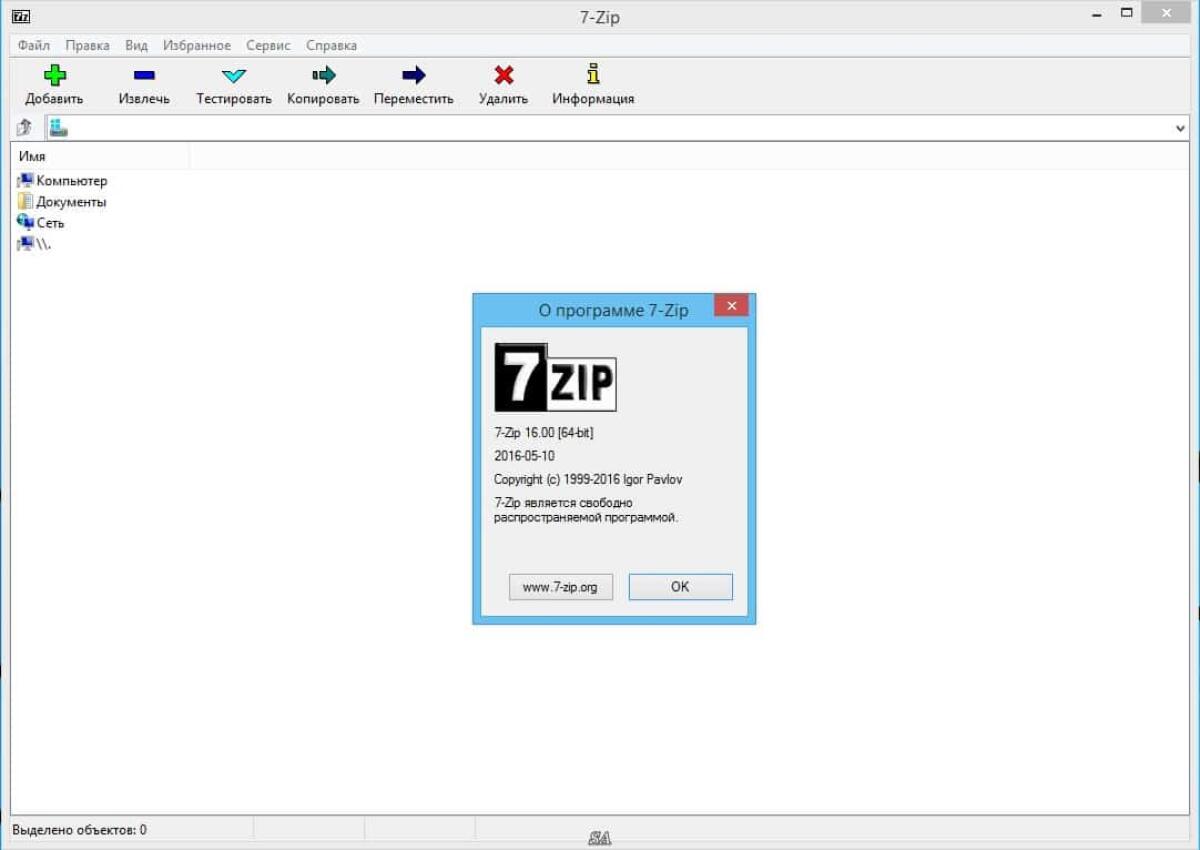Click the up-one-level folder icon
Viewport: 1200px width, 850px height.
(x=22, y=127)
